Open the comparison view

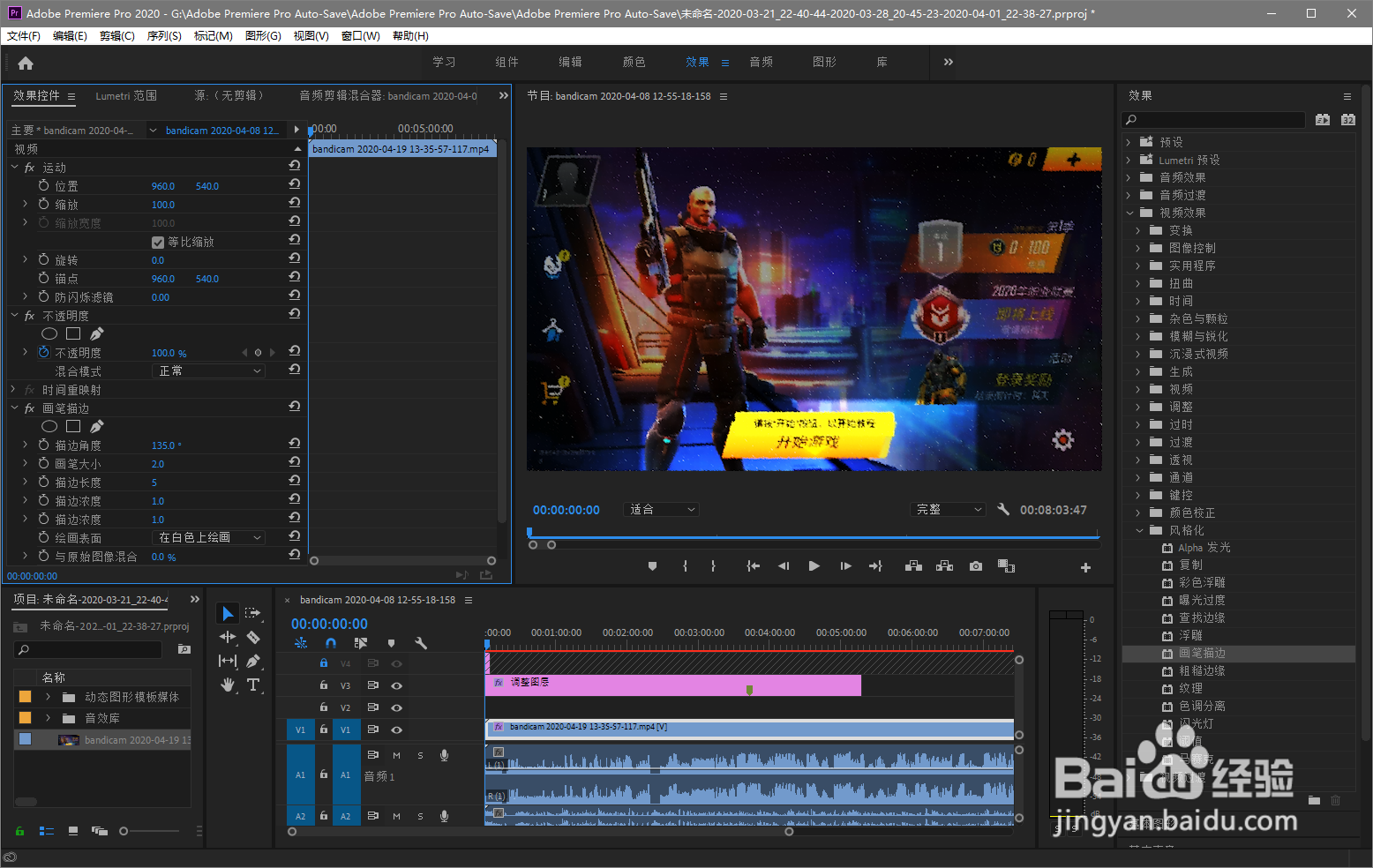pyautogui.click(x=1006, y=566)
